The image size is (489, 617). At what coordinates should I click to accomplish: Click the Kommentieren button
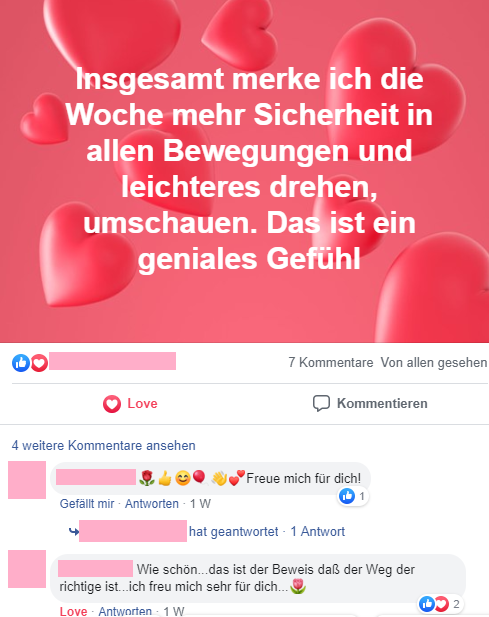tap(370, 403)
